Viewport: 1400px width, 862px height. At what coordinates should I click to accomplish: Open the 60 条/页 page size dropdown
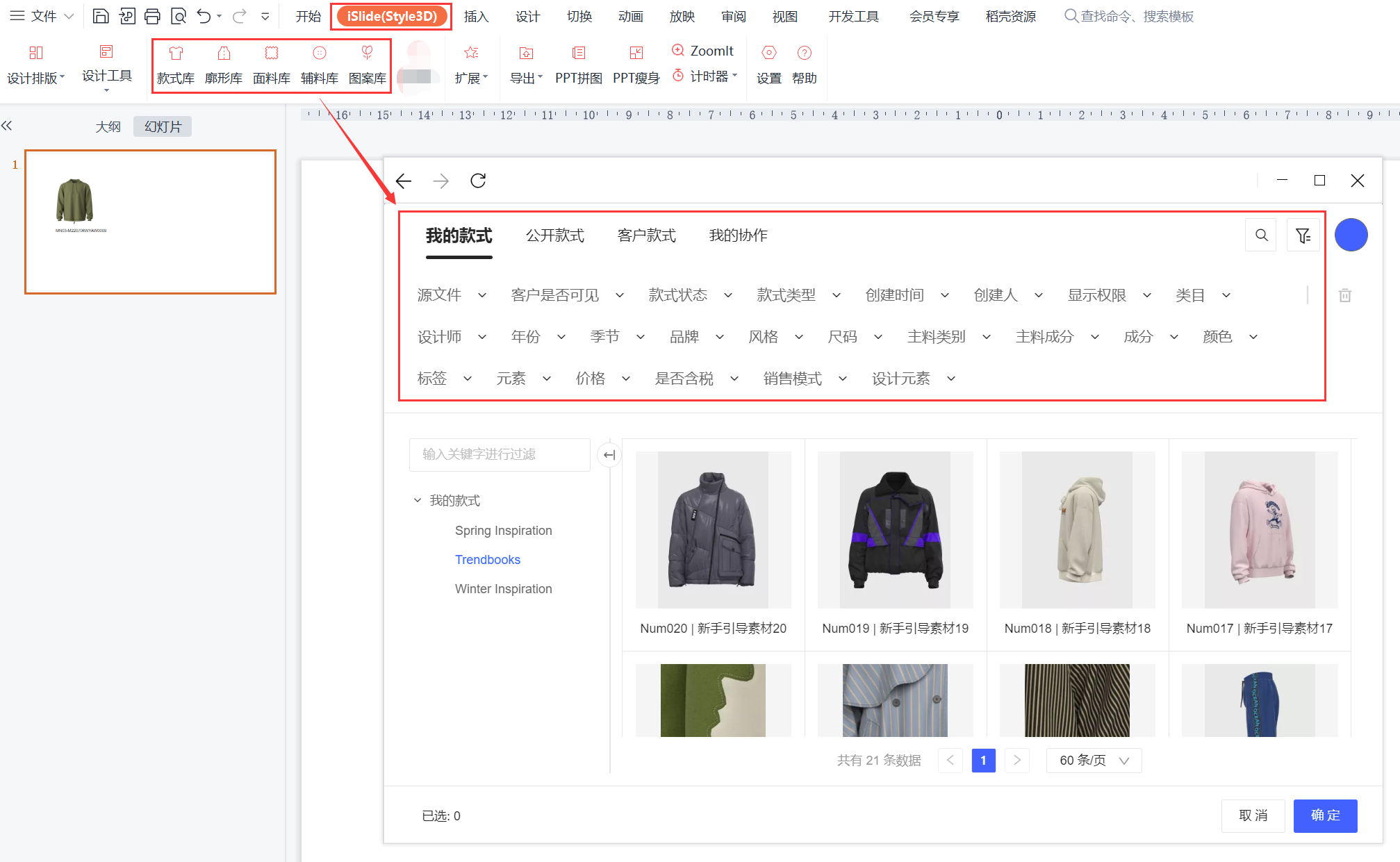click(x=1094, y=761)
